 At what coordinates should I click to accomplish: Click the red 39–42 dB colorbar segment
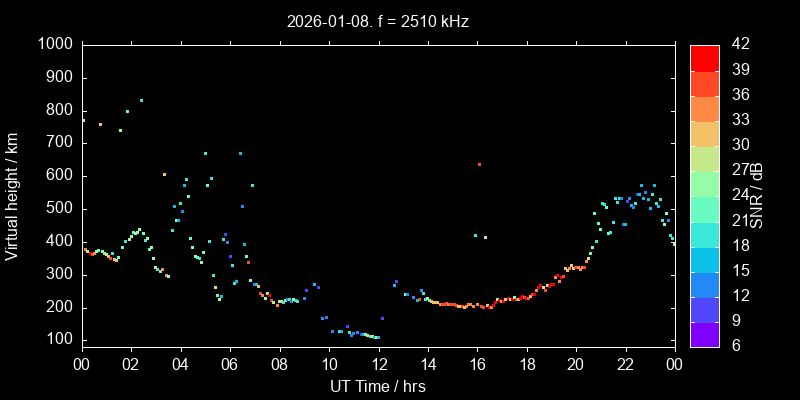(705, 58)
